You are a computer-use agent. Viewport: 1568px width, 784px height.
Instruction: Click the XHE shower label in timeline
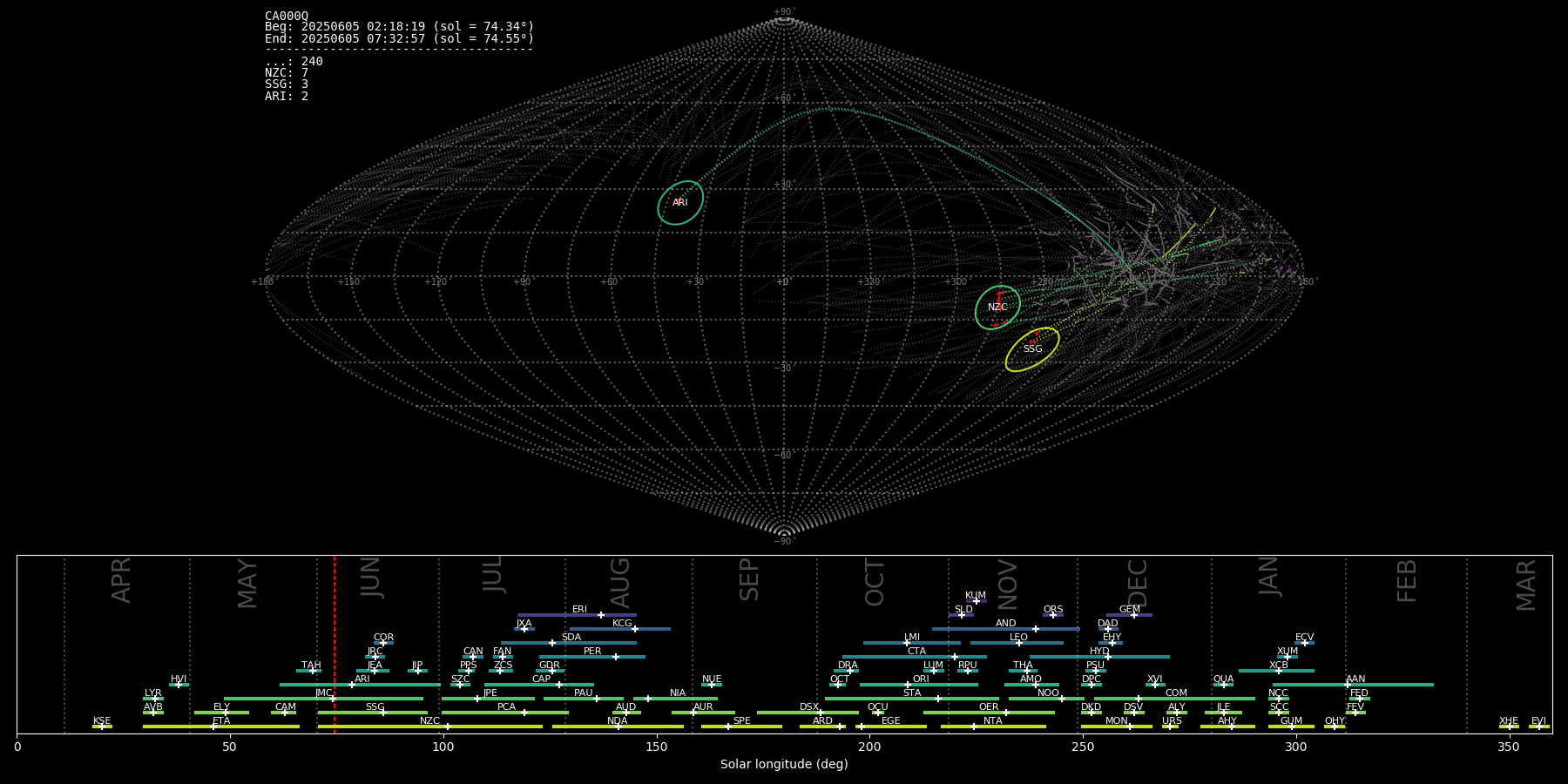click(1509, 720)
